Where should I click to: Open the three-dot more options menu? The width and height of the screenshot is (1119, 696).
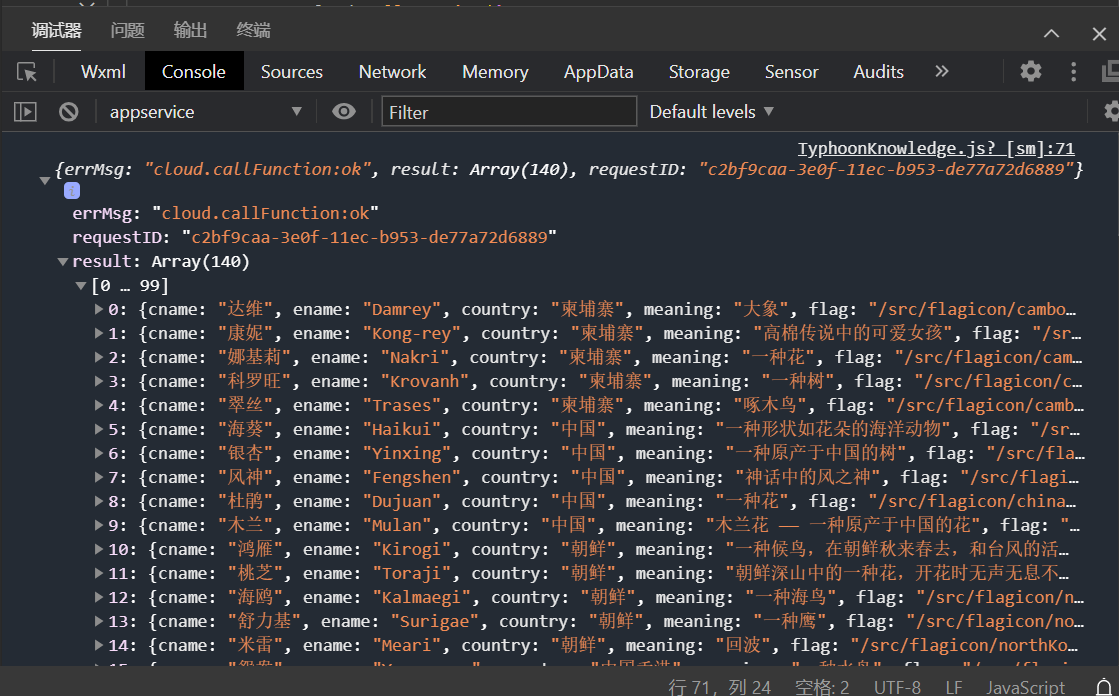(1073, 71)
